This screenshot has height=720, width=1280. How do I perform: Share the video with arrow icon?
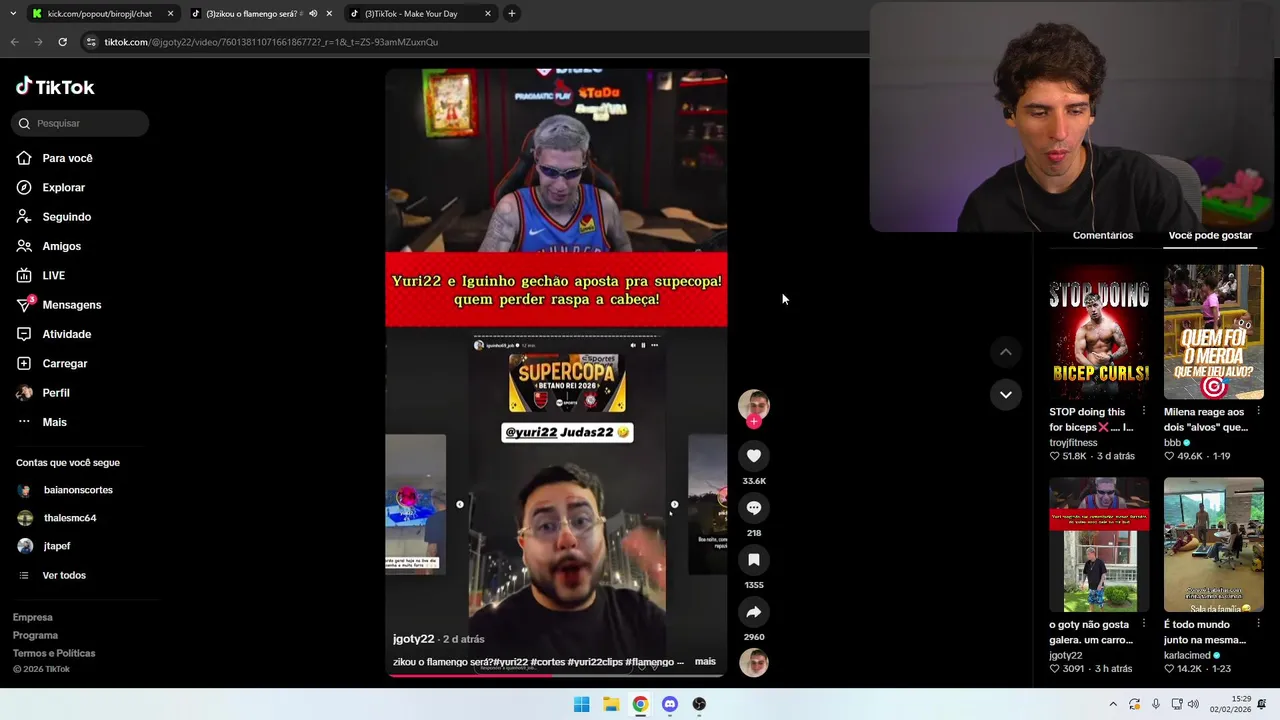(x=754, y=612)
